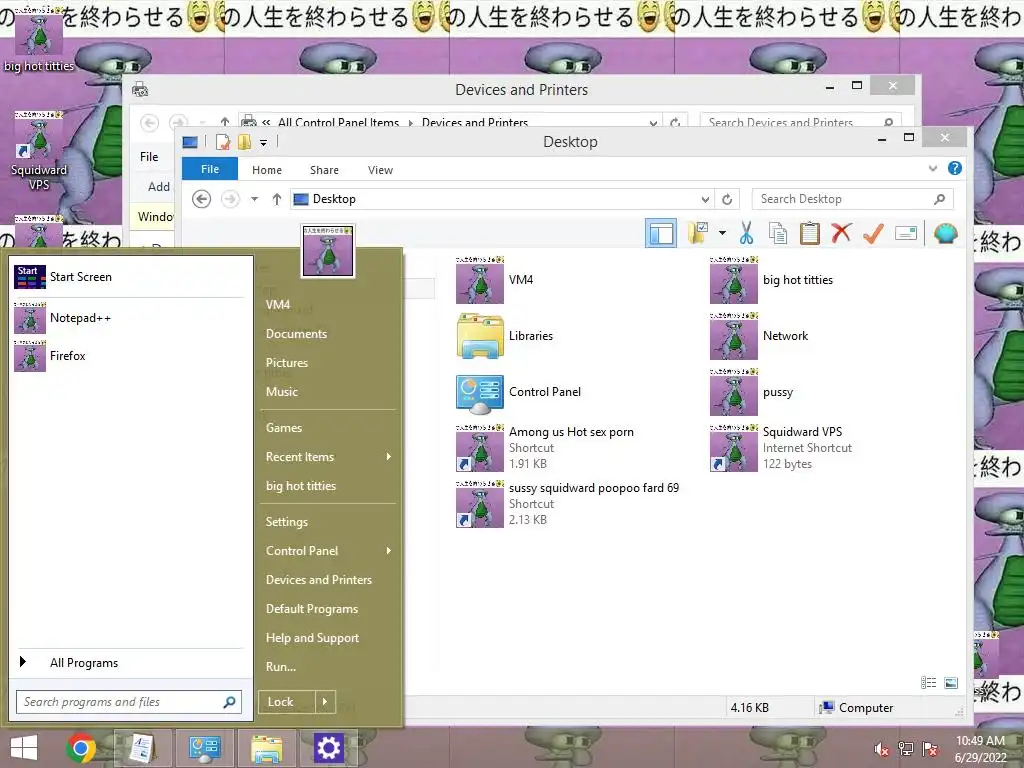Image resolution: width=1024 pixels, height=768 pixels.
Task: Click the blue Help question mark
Action: pyautogui.click(x=955, y=168)
